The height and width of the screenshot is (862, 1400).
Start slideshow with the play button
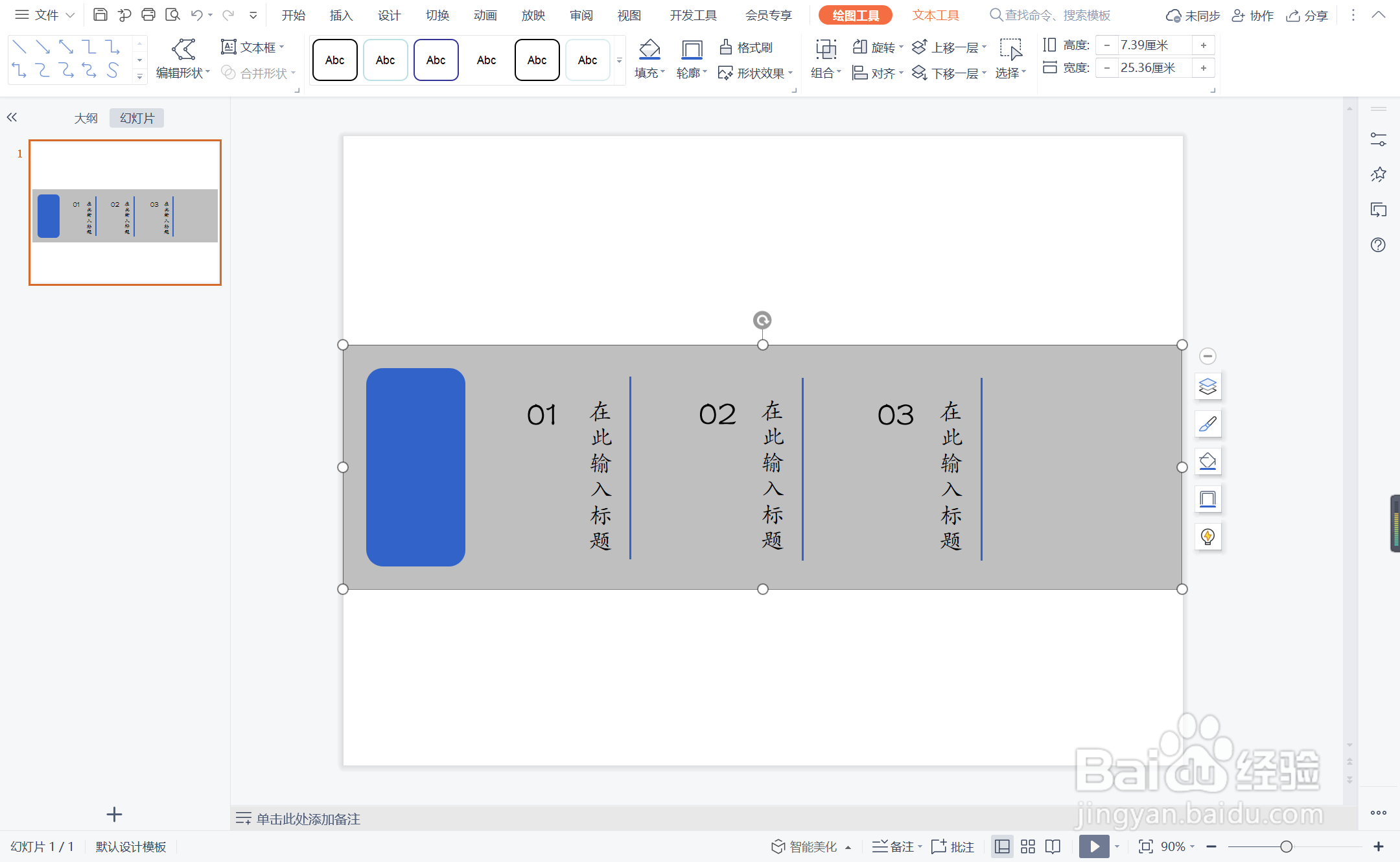pos(1094,846)
